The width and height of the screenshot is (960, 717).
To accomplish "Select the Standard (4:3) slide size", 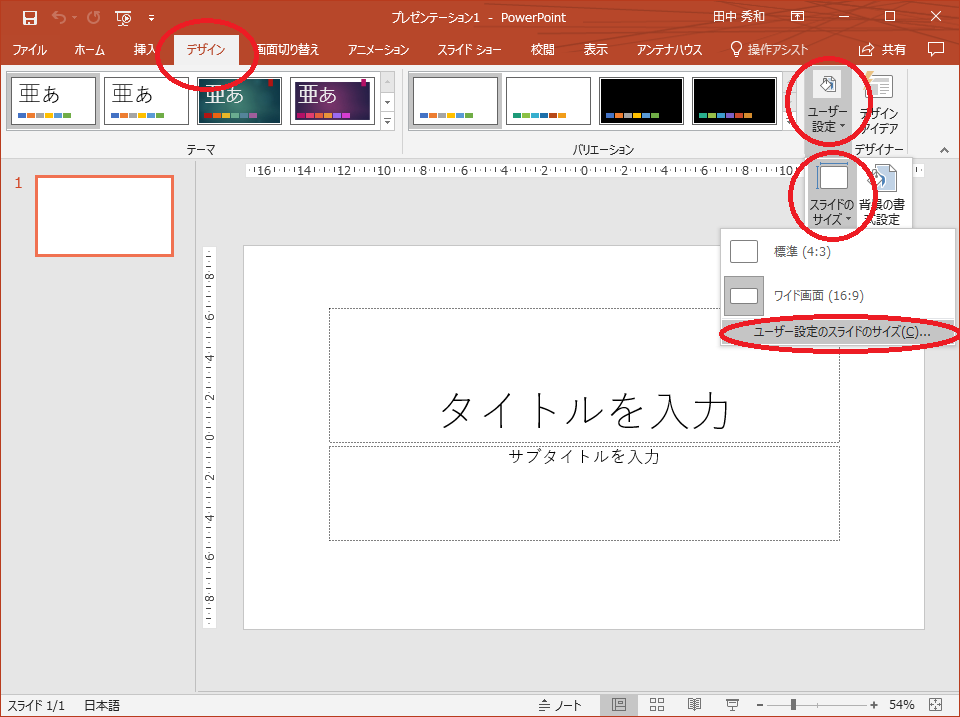I will pos(802,252).
